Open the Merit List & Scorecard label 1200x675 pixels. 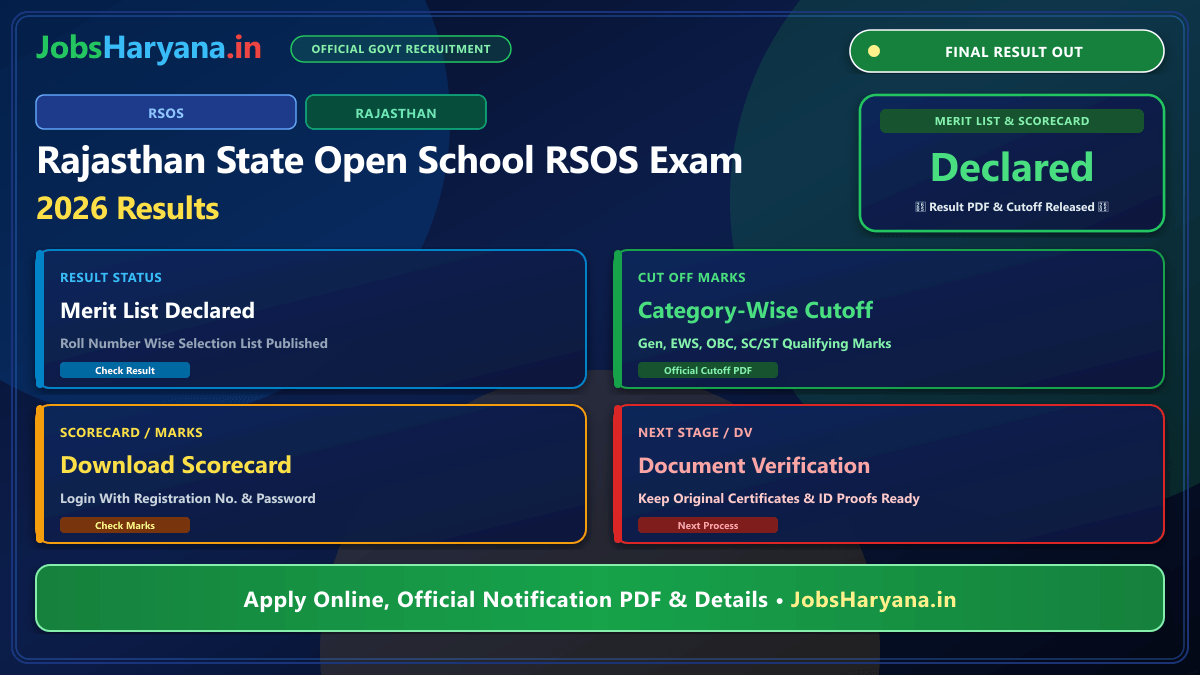[x=1012, y=121]
